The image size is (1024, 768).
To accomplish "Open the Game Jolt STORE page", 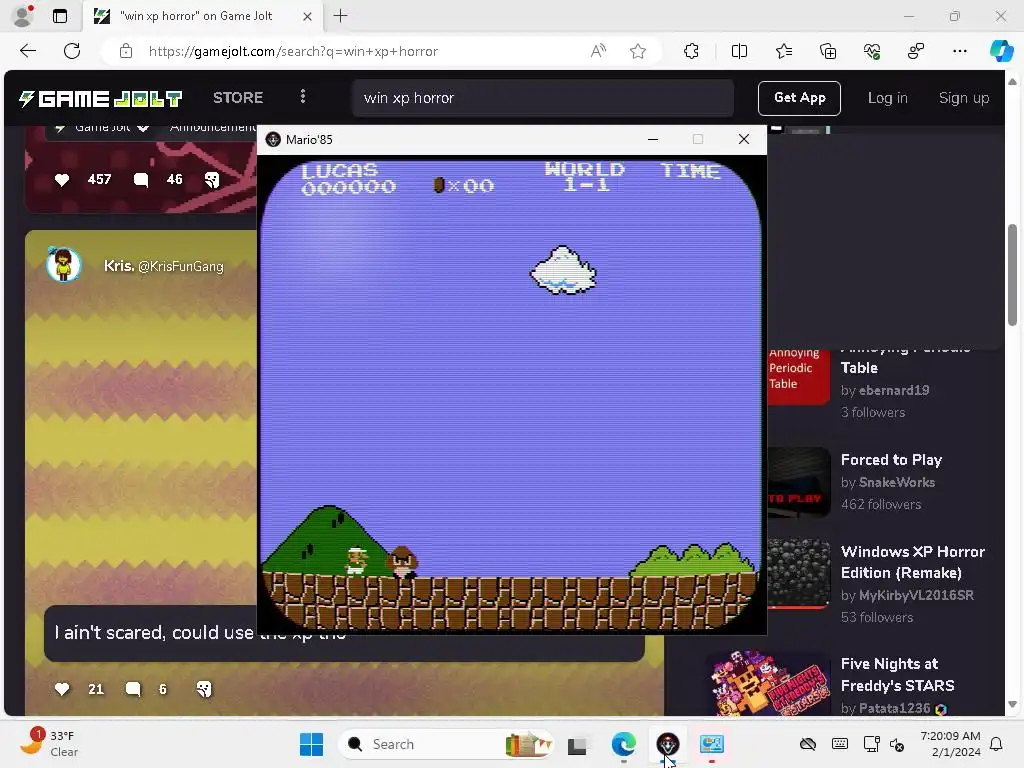I will click(238, 98).
